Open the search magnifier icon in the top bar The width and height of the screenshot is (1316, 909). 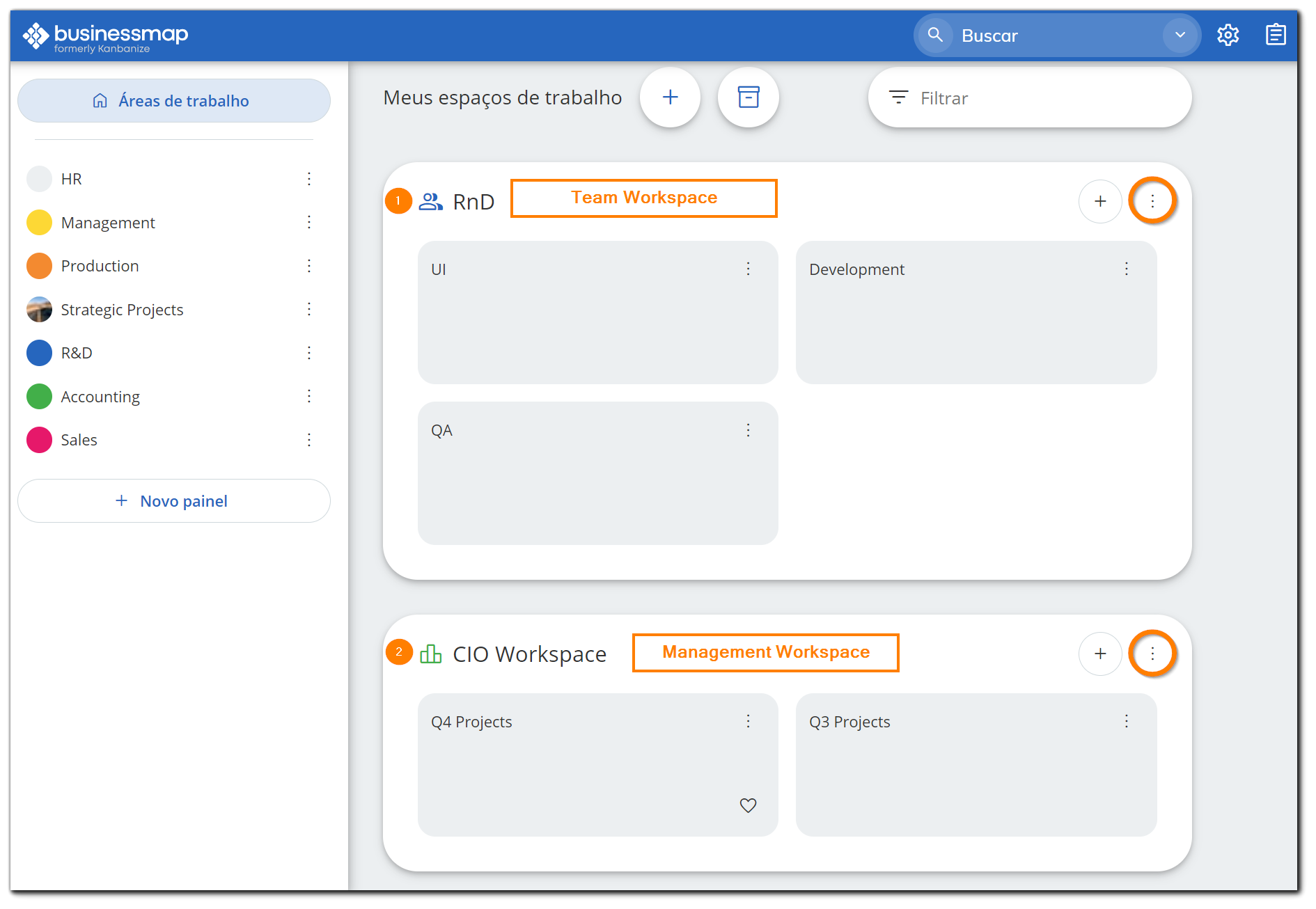pos(935,35)
